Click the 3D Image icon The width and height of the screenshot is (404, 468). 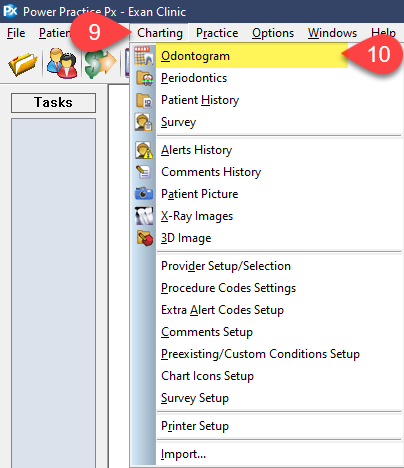coord(144,238)
